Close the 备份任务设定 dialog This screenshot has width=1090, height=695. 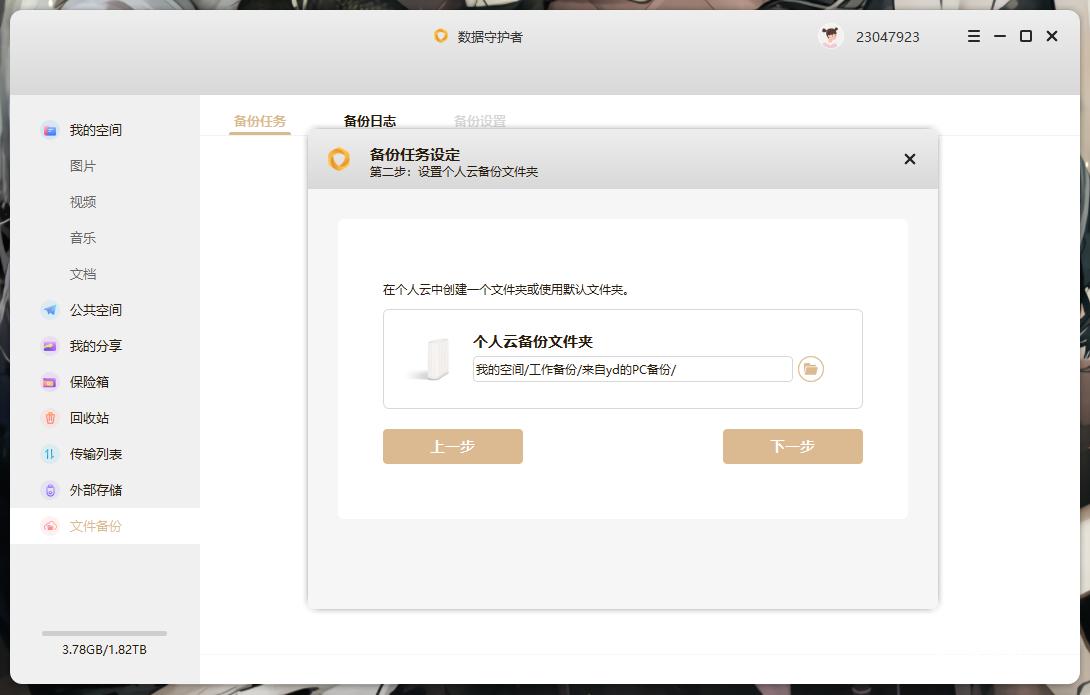point(909,158)
